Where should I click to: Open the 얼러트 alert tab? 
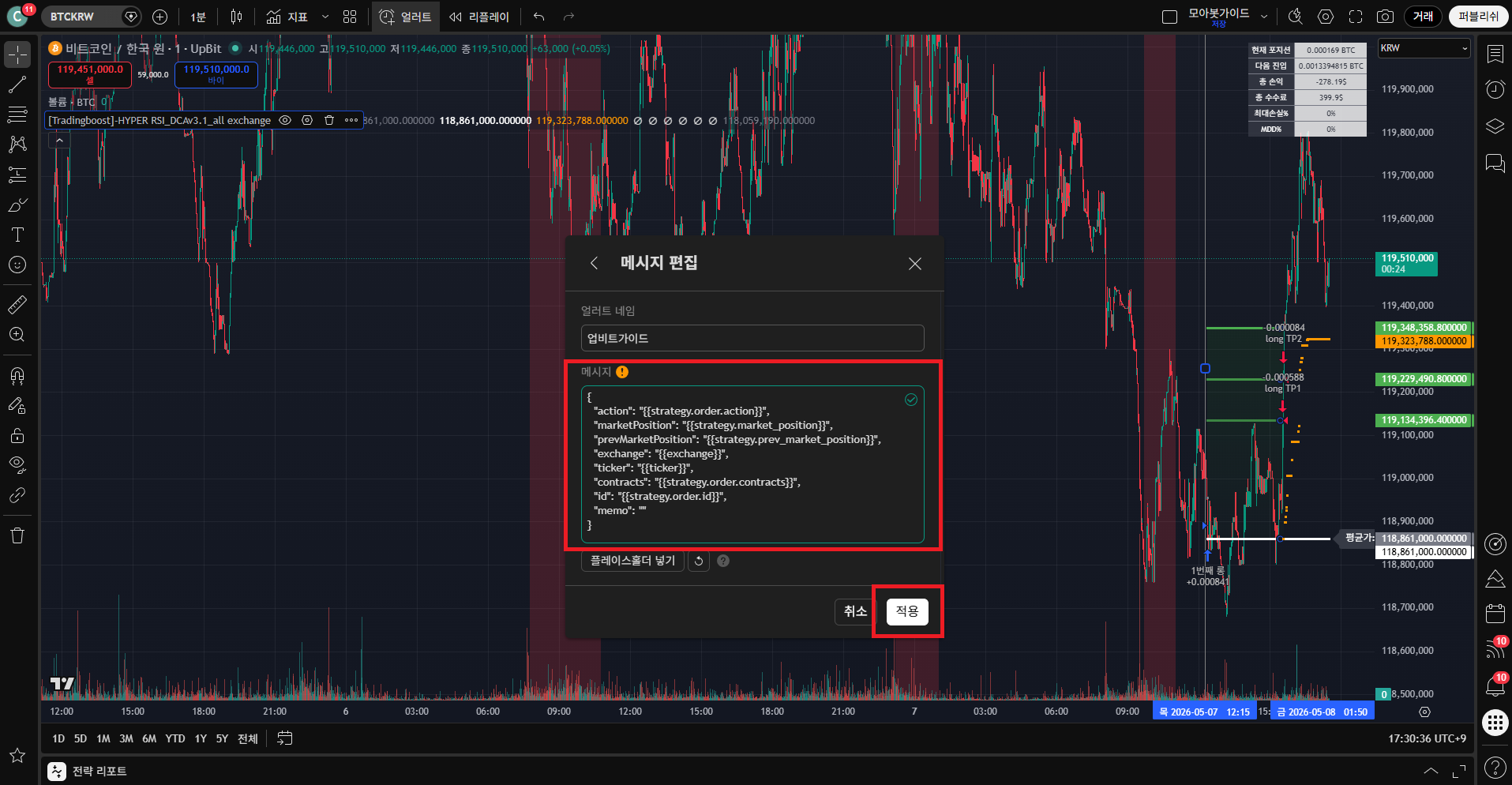[x=406, y=17]
